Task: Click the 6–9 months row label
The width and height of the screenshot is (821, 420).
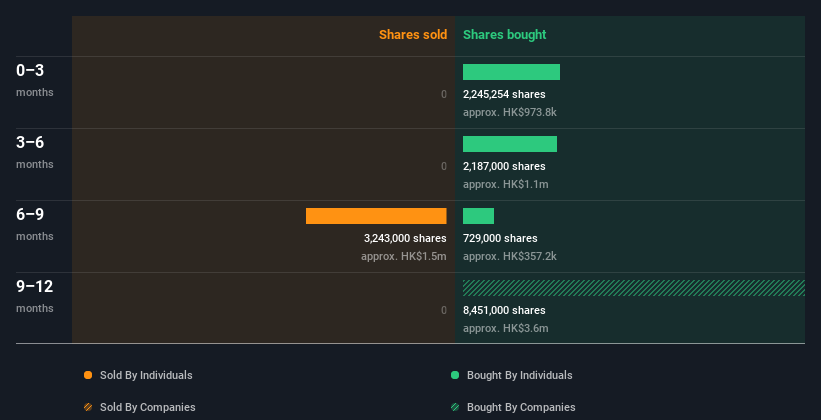Action: point(35,224)
